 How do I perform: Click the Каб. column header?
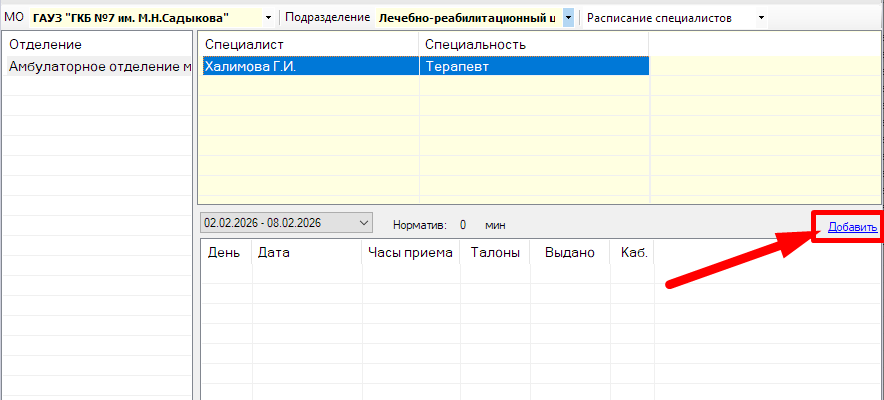[634, 253]
